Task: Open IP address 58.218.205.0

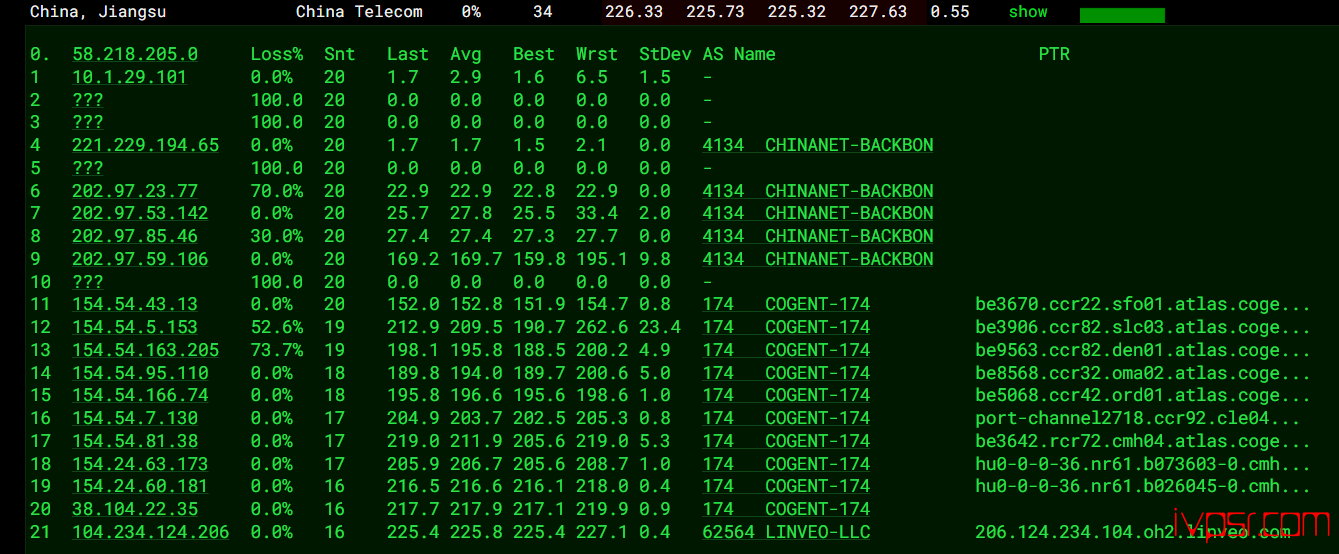Action: [x=135, y=54]
